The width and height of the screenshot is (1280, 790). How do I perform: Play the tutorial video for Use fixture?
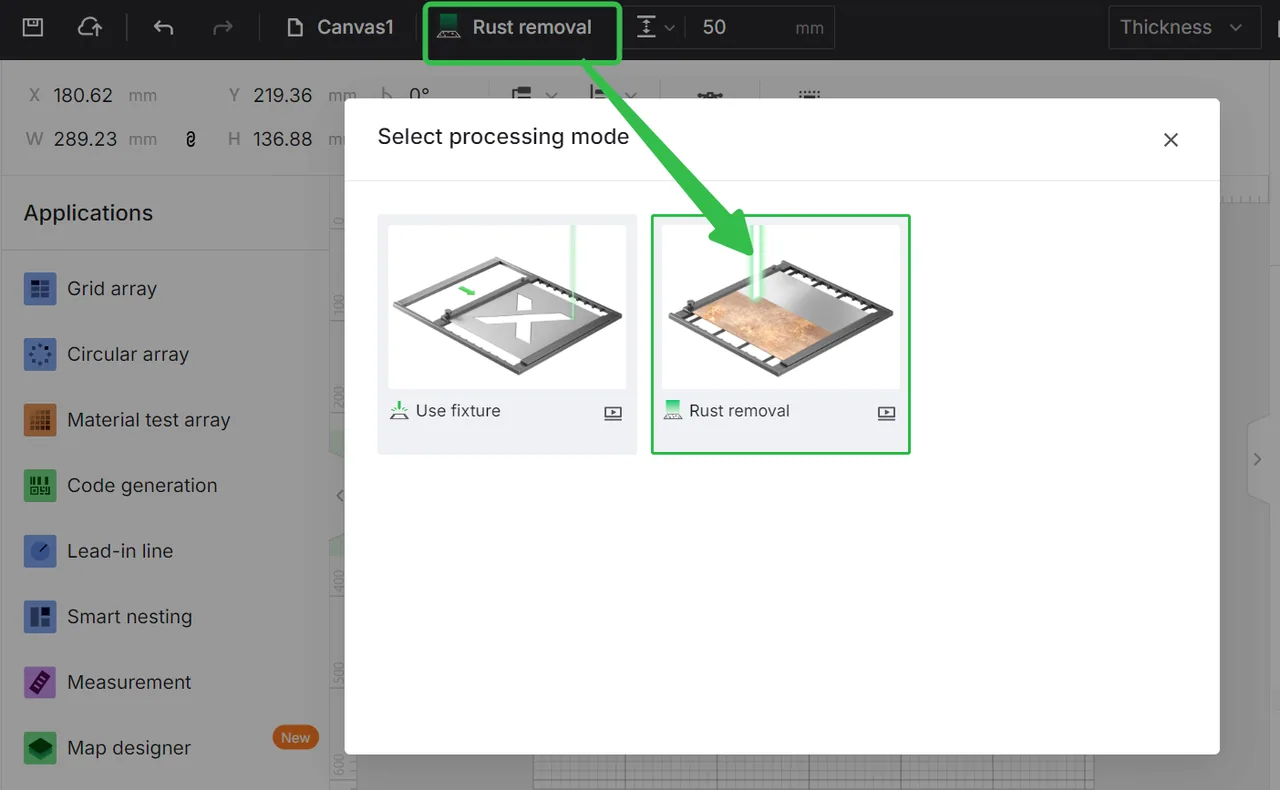click(x=613, y=413)
